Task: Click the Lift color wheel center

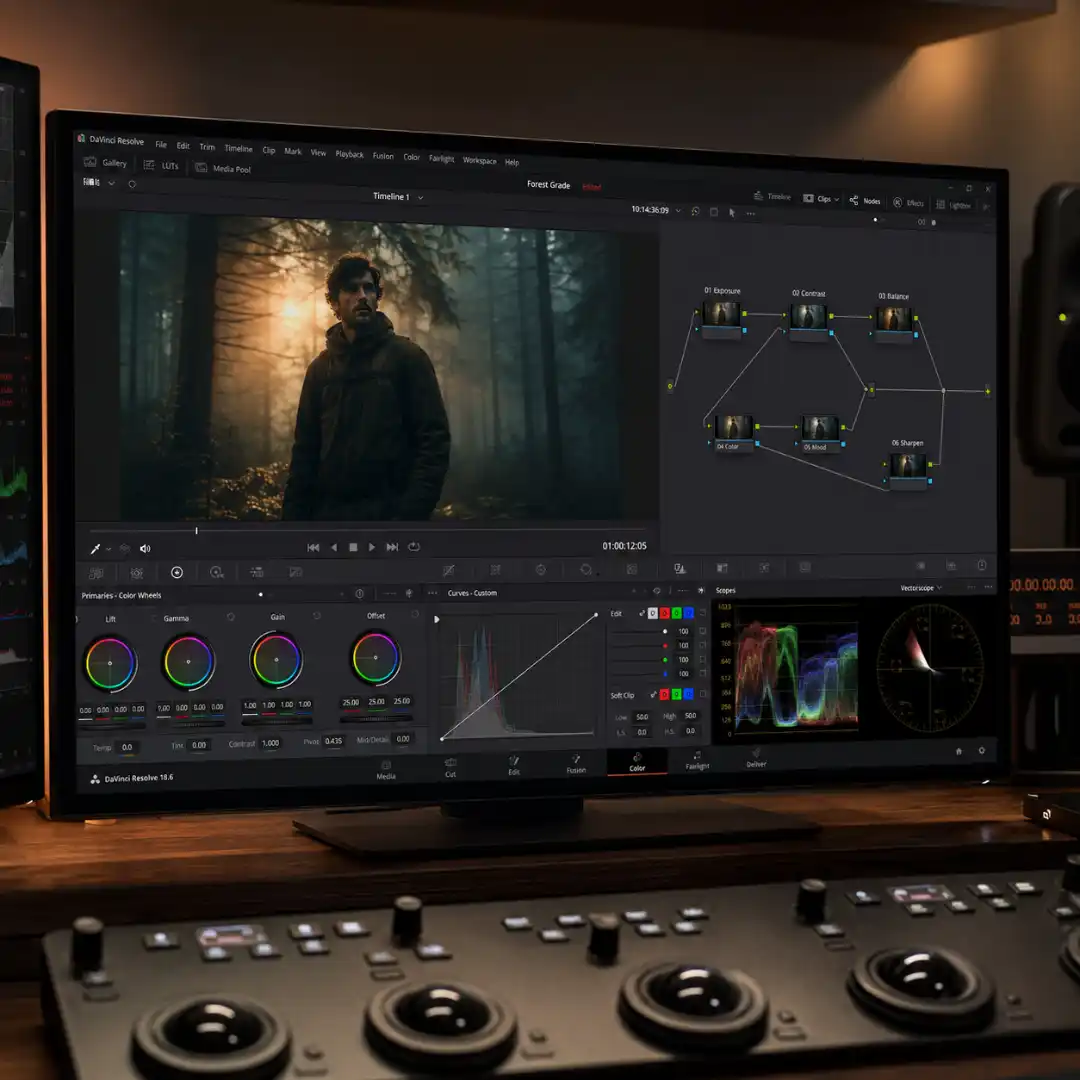Action: [110, 663]
